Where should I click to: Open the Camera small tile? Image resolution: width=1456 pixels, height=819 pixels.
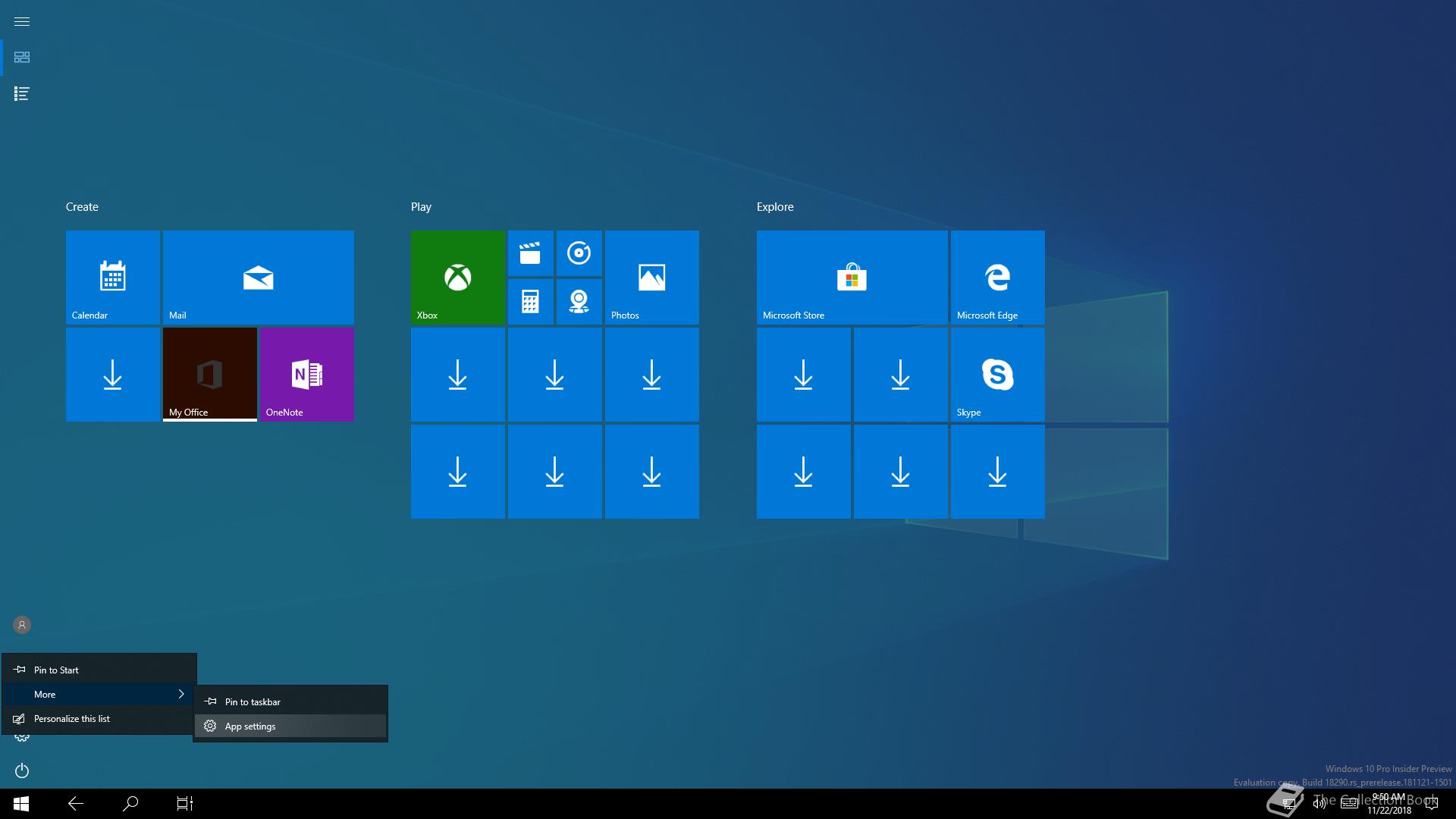click(579, 302)
